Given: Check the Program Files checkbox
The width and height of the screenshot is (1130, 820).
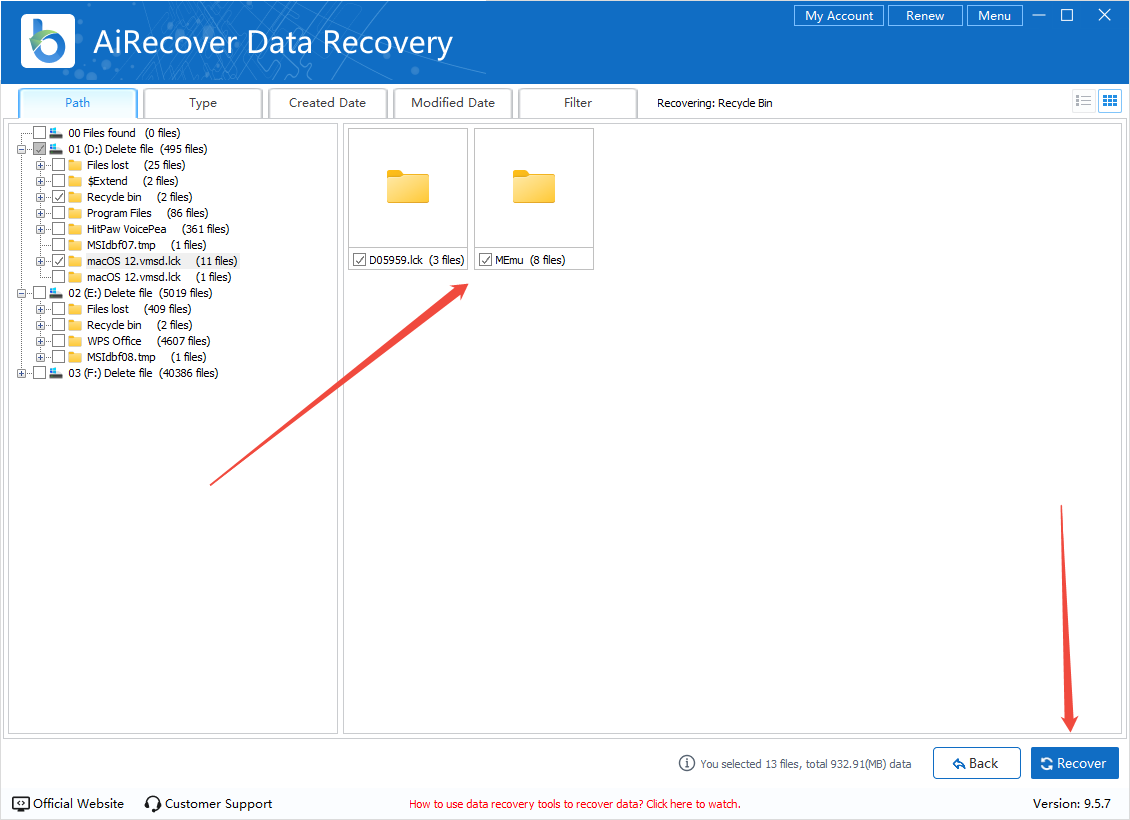Looking at the screenshot, I should point(59,213).
